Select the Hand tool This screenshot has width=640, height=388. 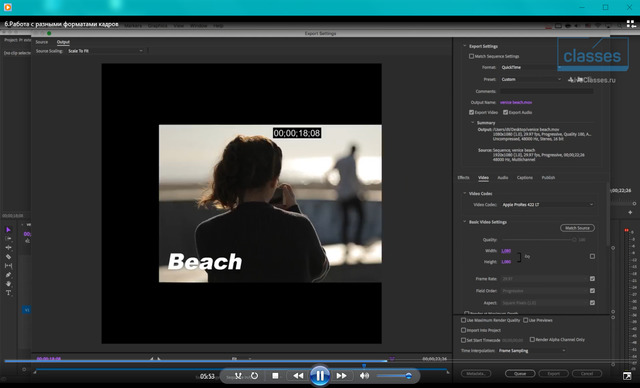(8, 284)
